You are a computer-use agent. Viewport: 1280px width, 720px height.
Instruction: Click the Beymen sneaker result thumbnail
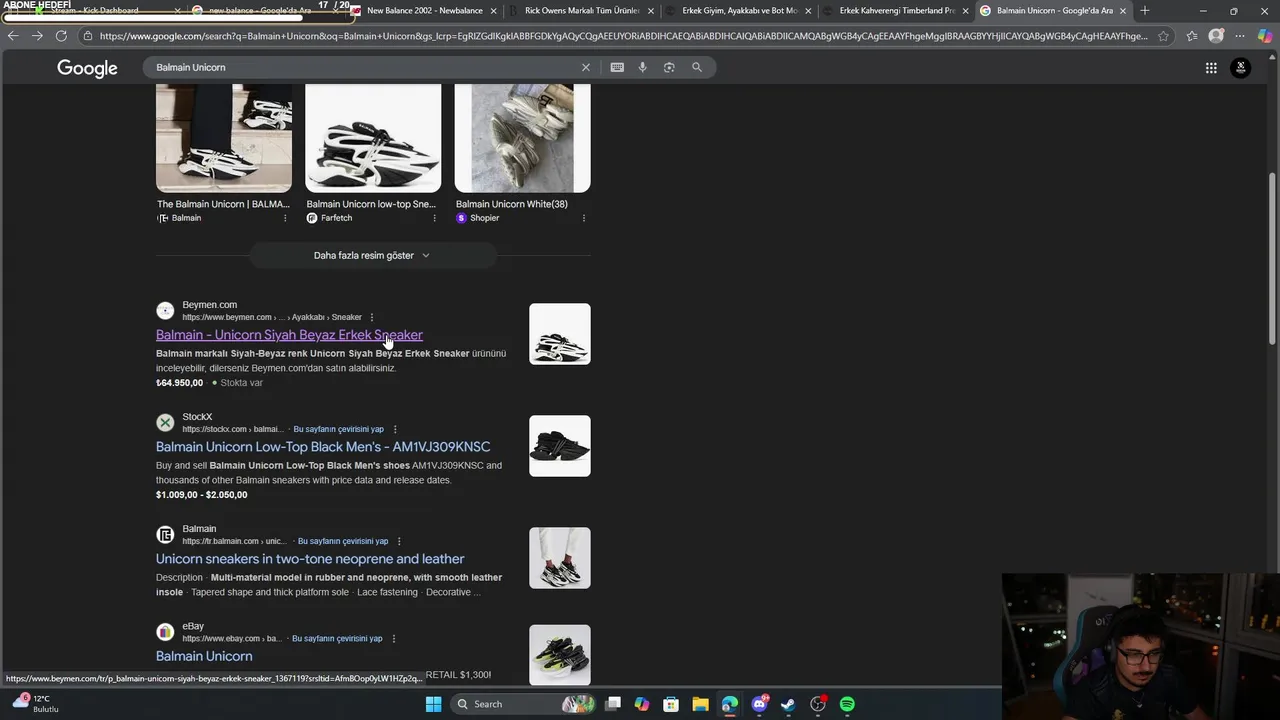(x=560, y=334)
